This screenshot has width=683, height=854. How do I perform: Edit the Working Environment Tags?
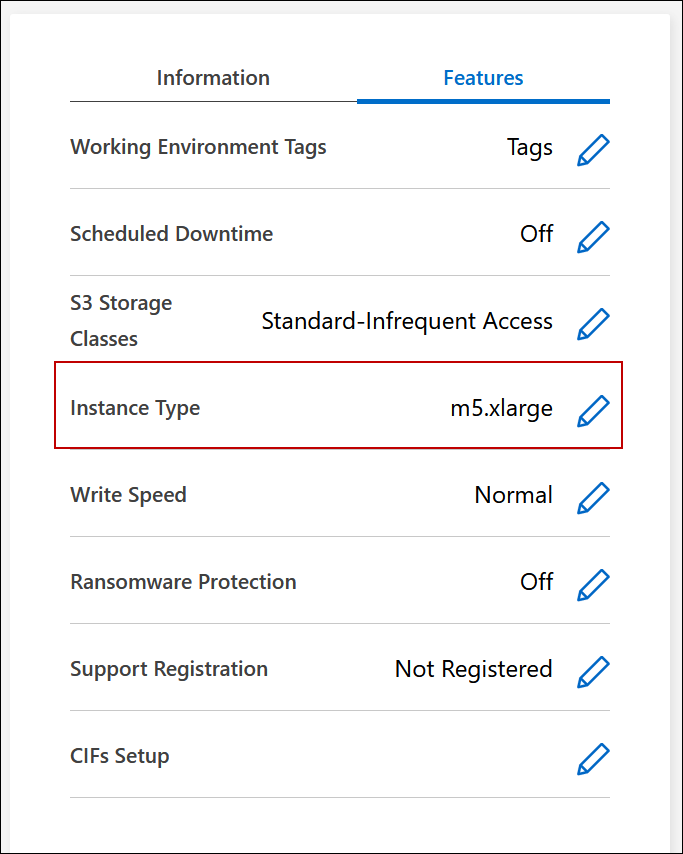pyautogui.click(x=593, y=149)
